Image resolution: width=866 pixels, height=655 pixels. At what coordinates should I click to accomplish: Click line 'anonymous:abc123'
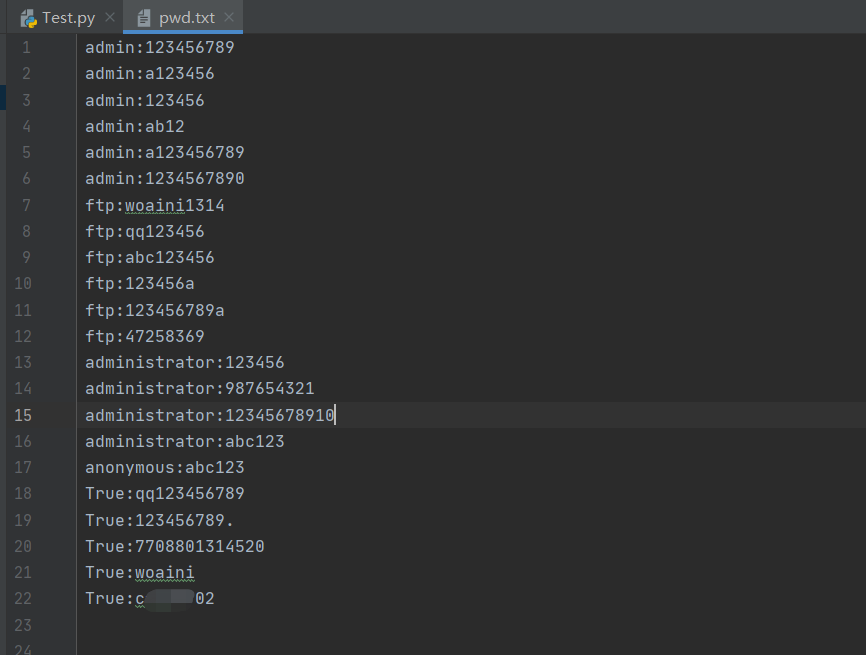tap(165, 467)
